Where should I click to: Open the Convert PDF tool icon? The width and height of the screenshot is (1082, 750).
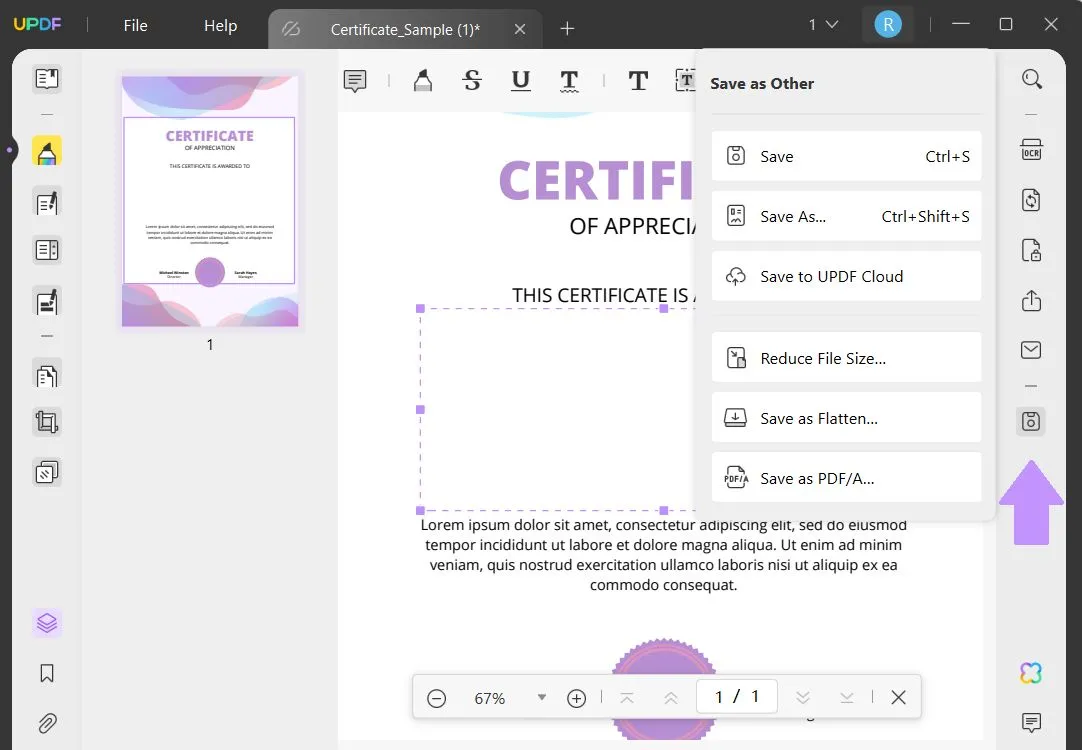(1032, 200)
